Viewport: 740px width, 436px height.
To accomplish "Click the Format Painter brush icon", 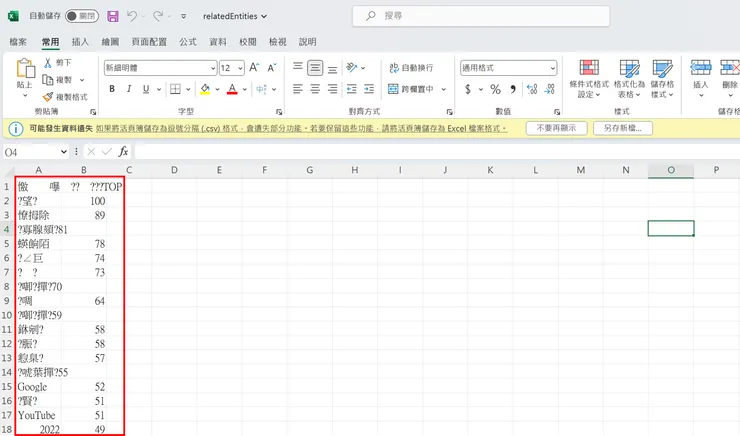I will 48,97.
